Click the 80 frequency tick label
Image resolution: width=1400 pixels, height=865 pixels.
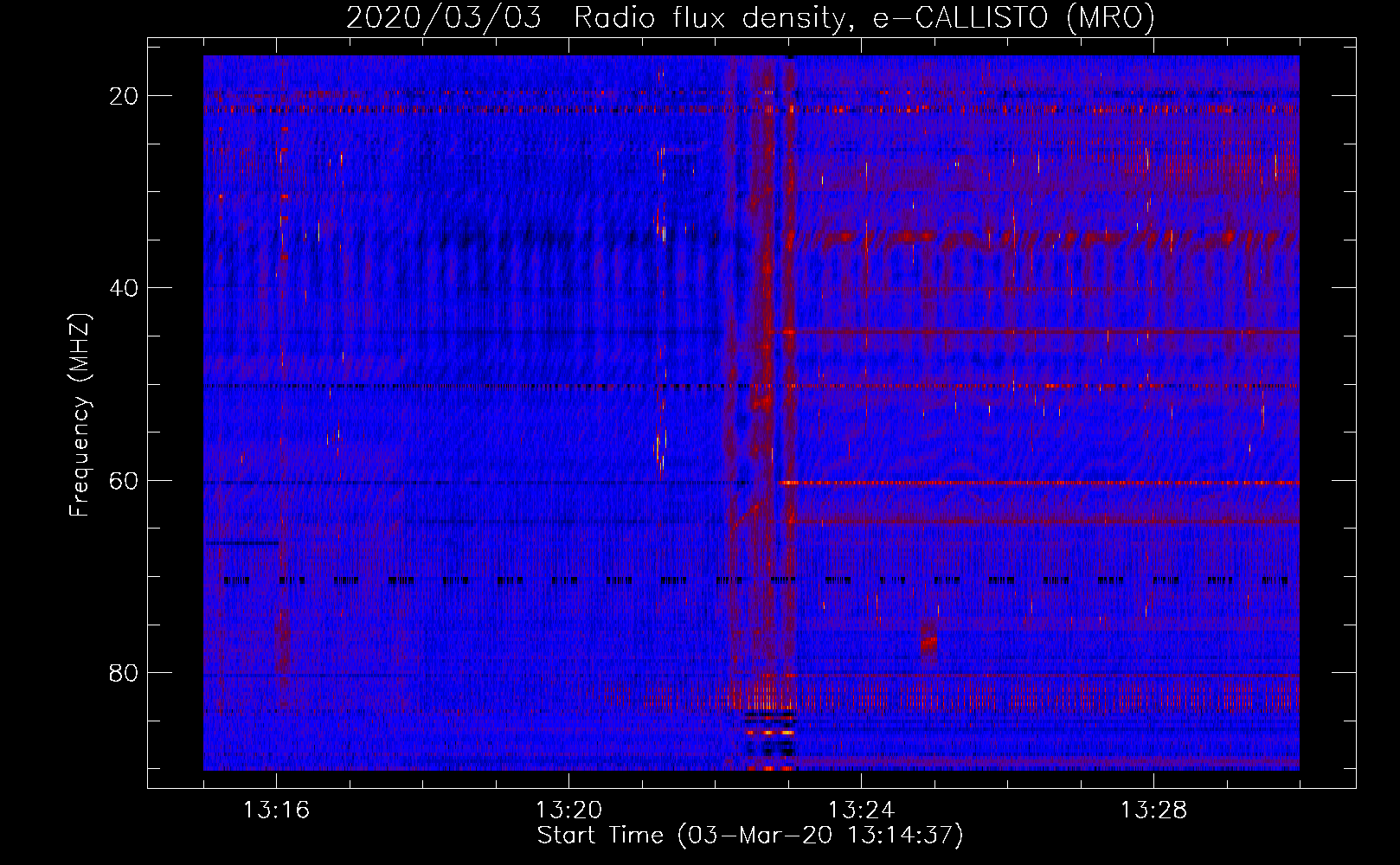tap(125, 672)
